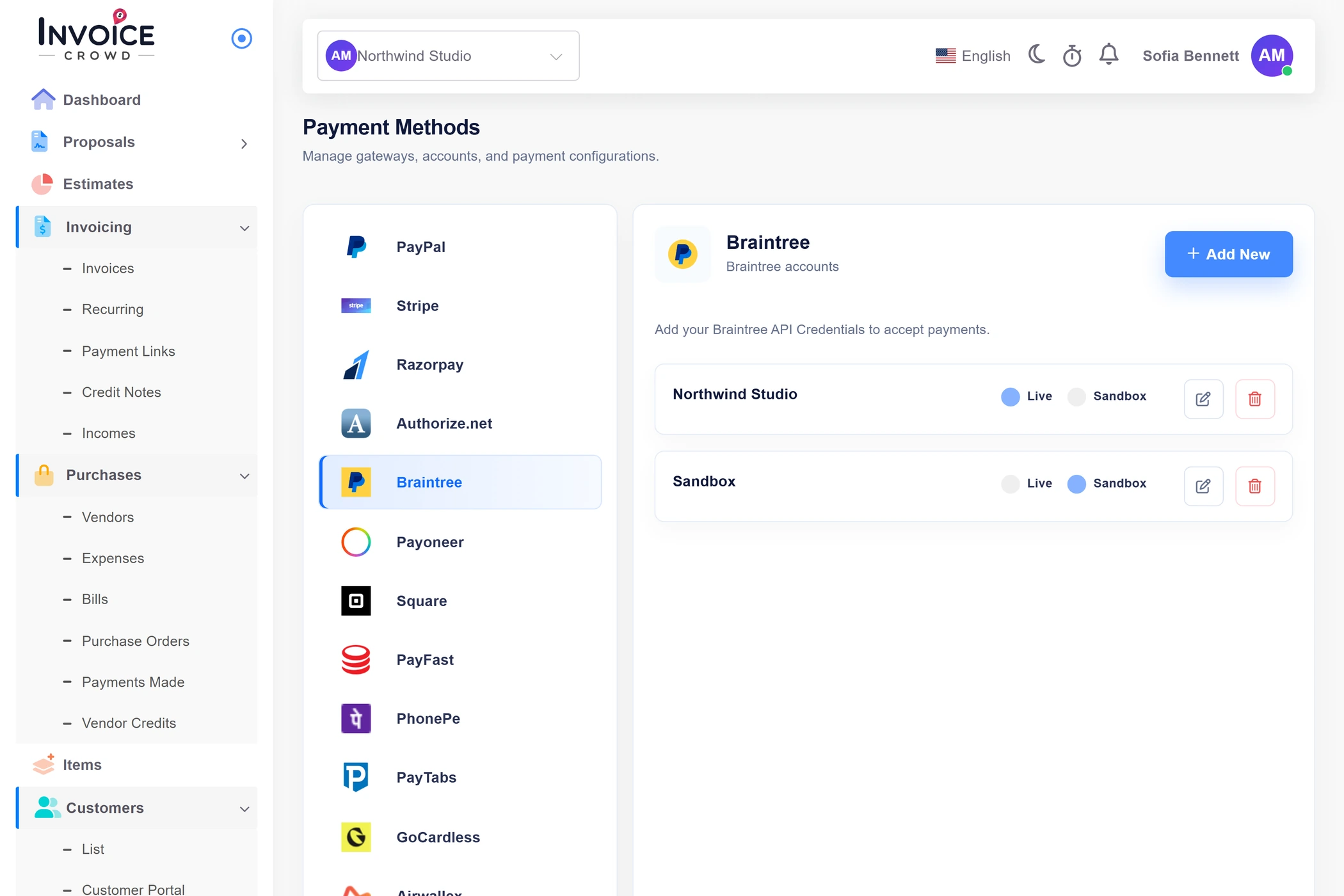Open the timer stopwatch icon
The width and height of the screenshot is (1344, 896).
click(1072, 56)
